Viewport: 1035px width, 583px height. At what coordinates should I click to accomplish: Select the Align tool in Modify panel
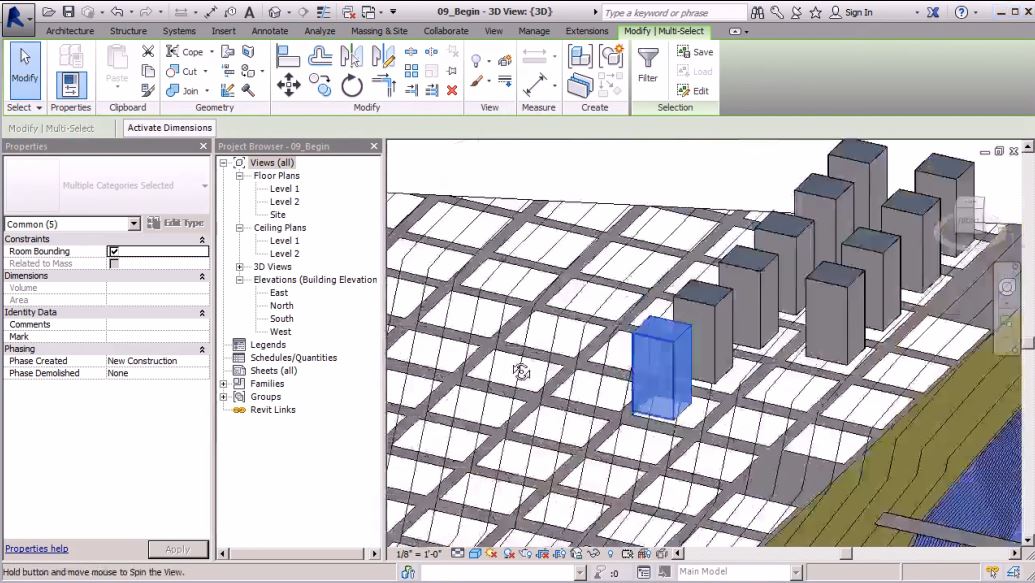point(288,56)
